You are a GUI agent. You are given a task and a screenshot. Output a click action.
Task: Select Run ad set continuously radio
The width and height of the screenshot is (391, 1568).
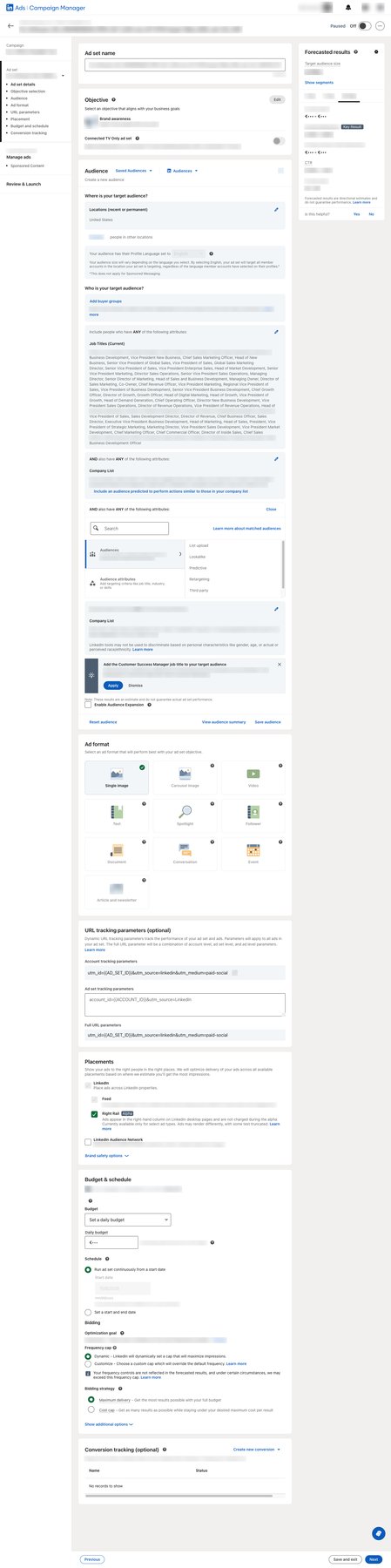(x=88, y=1269)
